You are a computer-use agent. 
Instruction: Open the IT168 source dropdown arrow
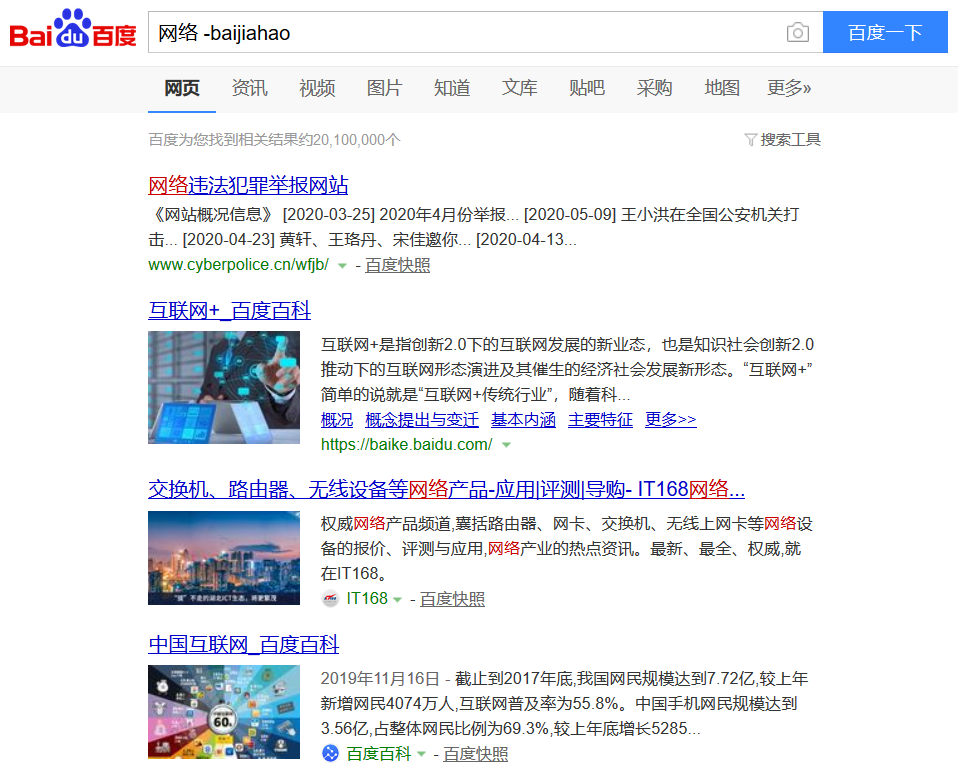point(397,600)
